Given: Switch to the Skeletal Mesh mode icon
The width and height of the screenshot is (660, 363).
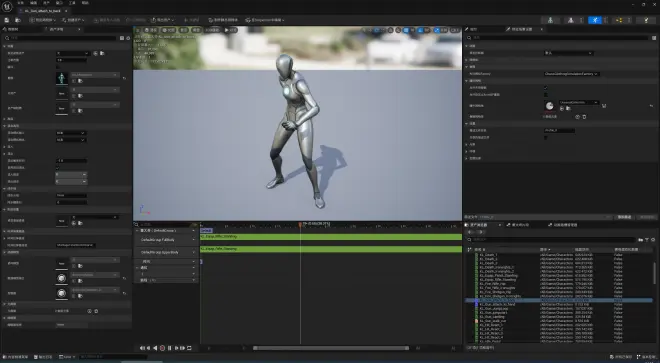Looking at the screenshot, I should click(x=570, y=20).
